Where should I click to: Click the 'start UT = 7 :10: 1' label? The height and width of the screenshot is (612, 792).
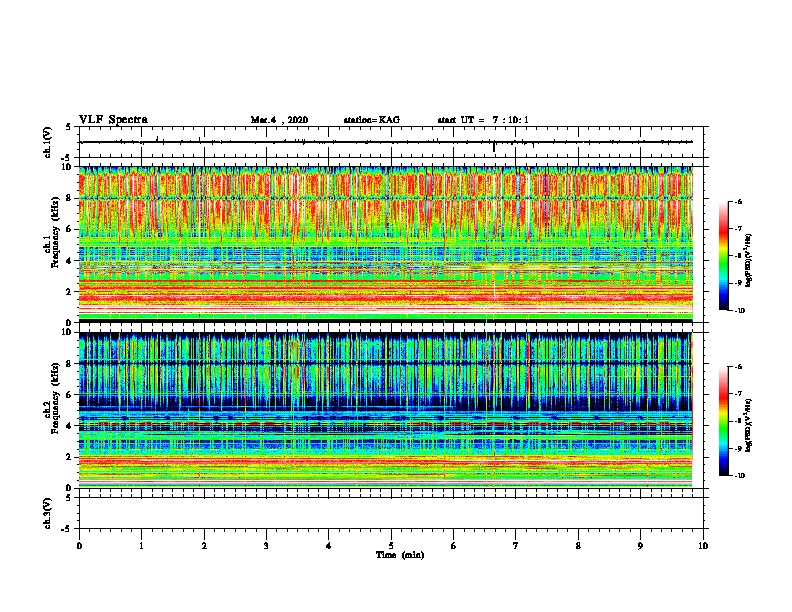[483, 120]
